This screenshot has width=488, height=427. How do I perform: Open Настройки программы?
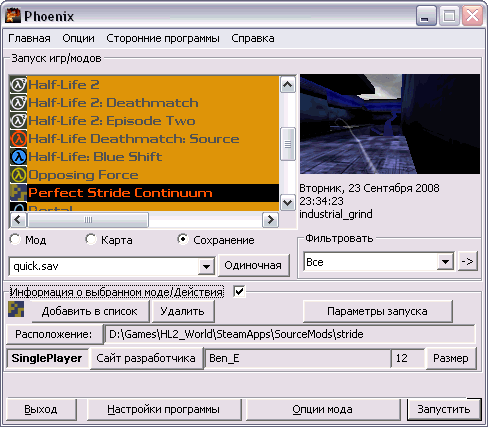tap(163, 409)
